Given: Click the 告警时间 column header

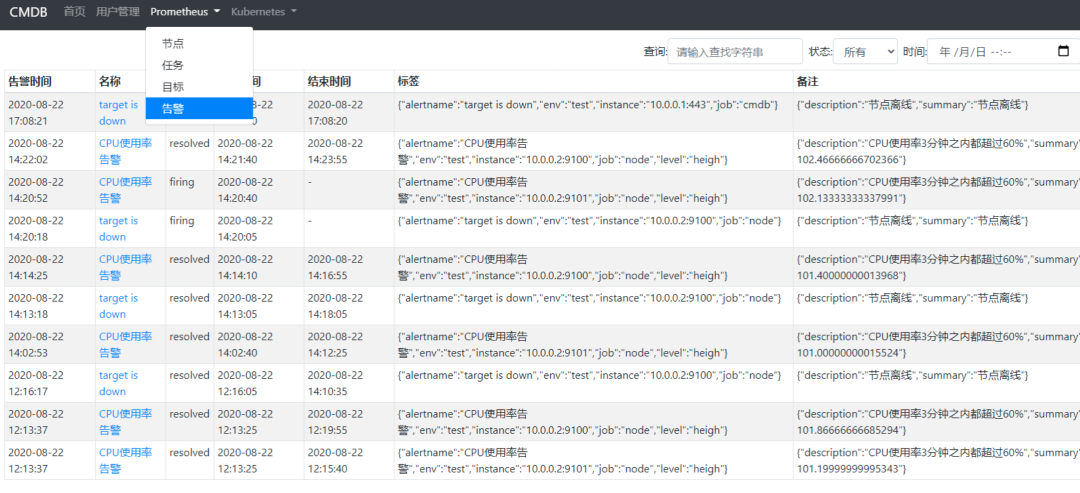Looking at the screenshot, I should (x=30, y=81).
